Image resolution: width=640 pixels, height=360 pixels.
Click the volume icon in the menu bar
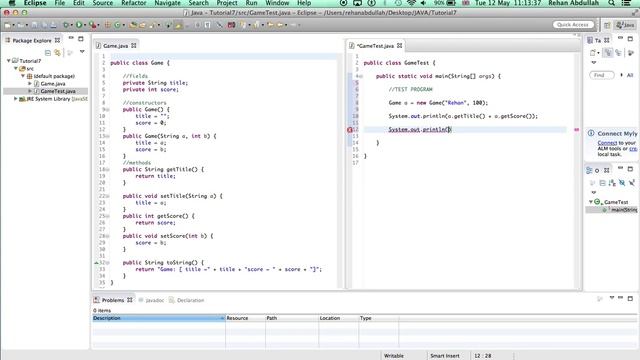pos(423,3)
